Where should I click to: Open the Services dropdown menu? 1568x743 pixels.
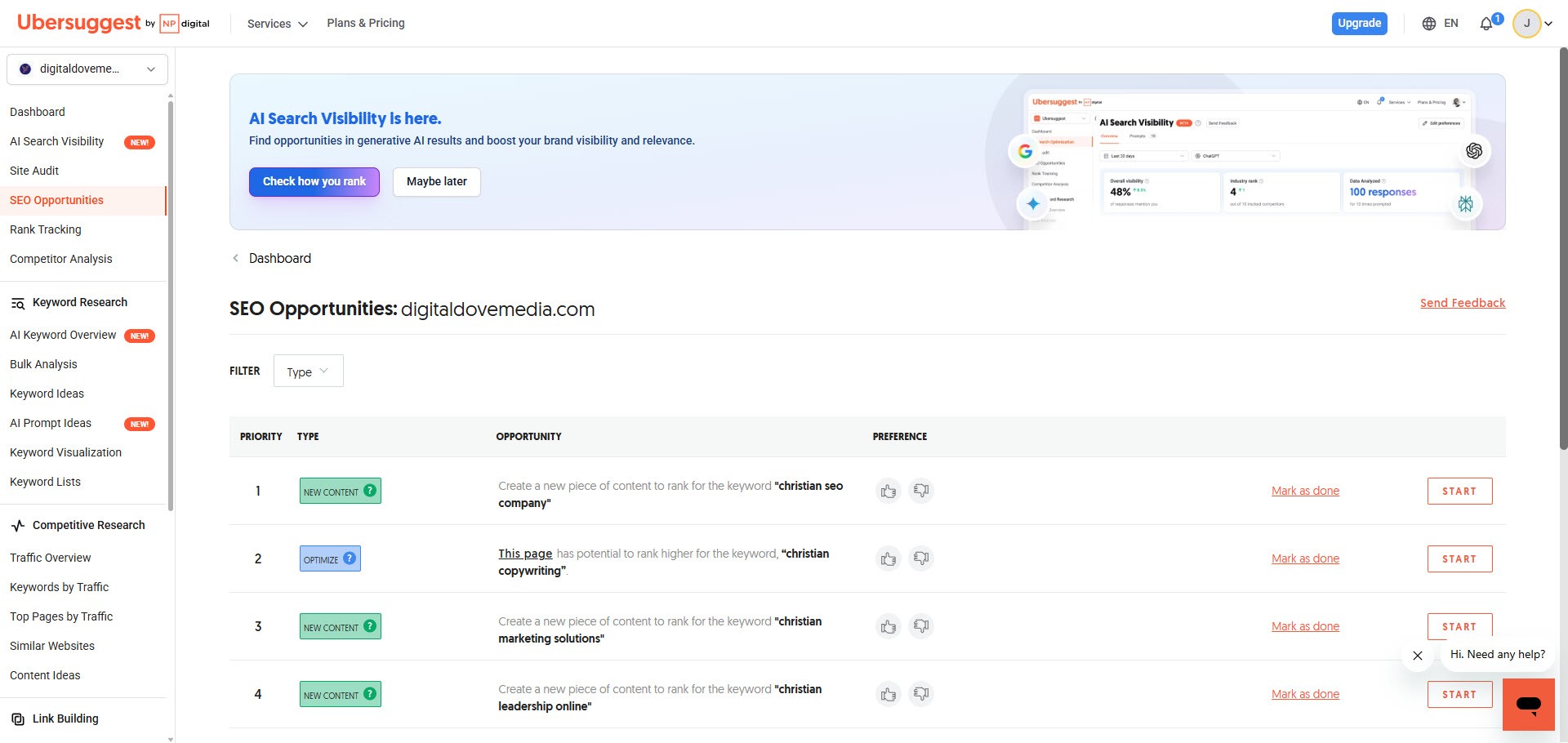tap(277, 24)
